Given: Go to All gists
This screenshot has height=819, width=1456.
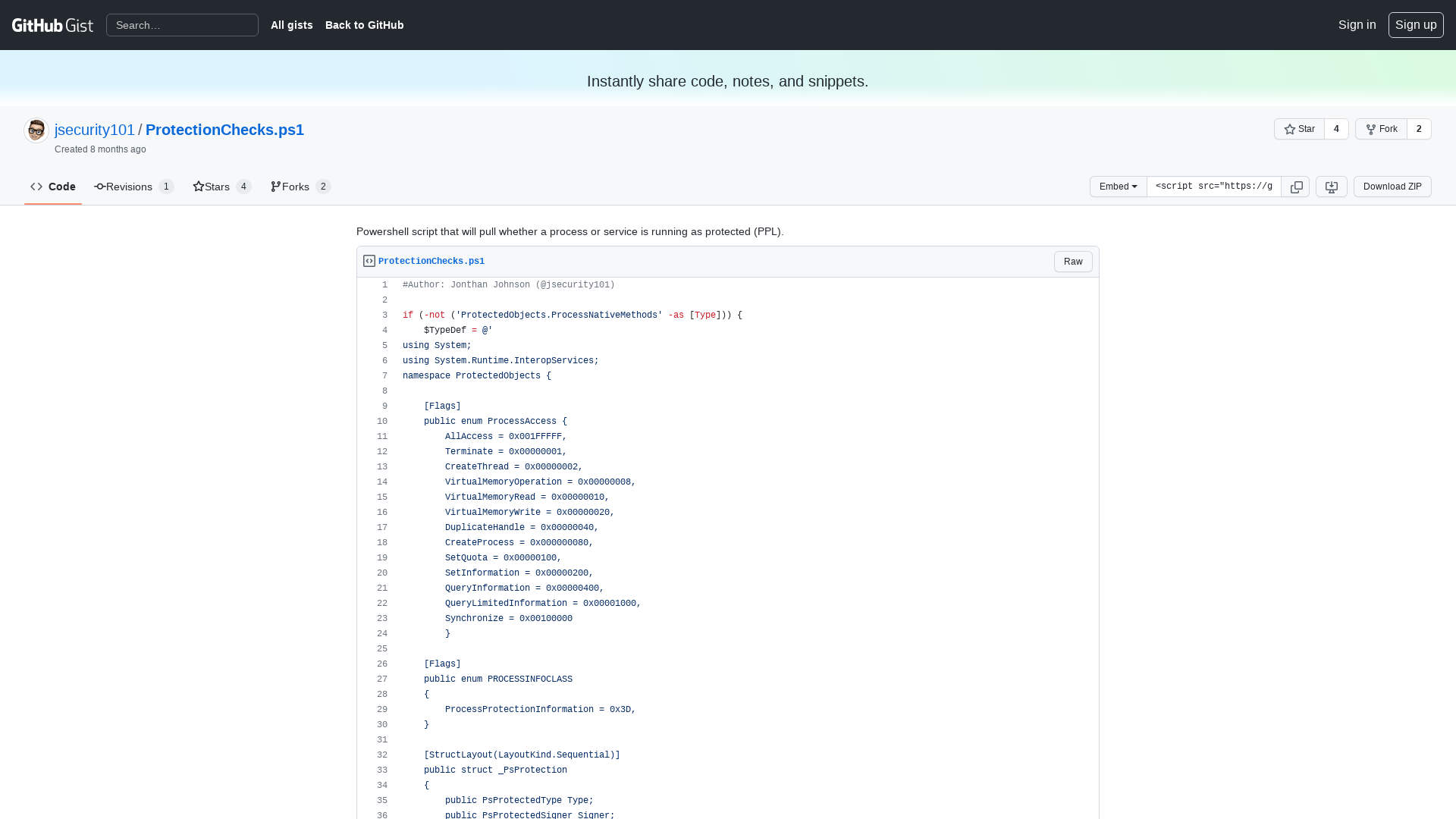Looking at the screenshot, I should pyautogui.click(x=292, y=25).
